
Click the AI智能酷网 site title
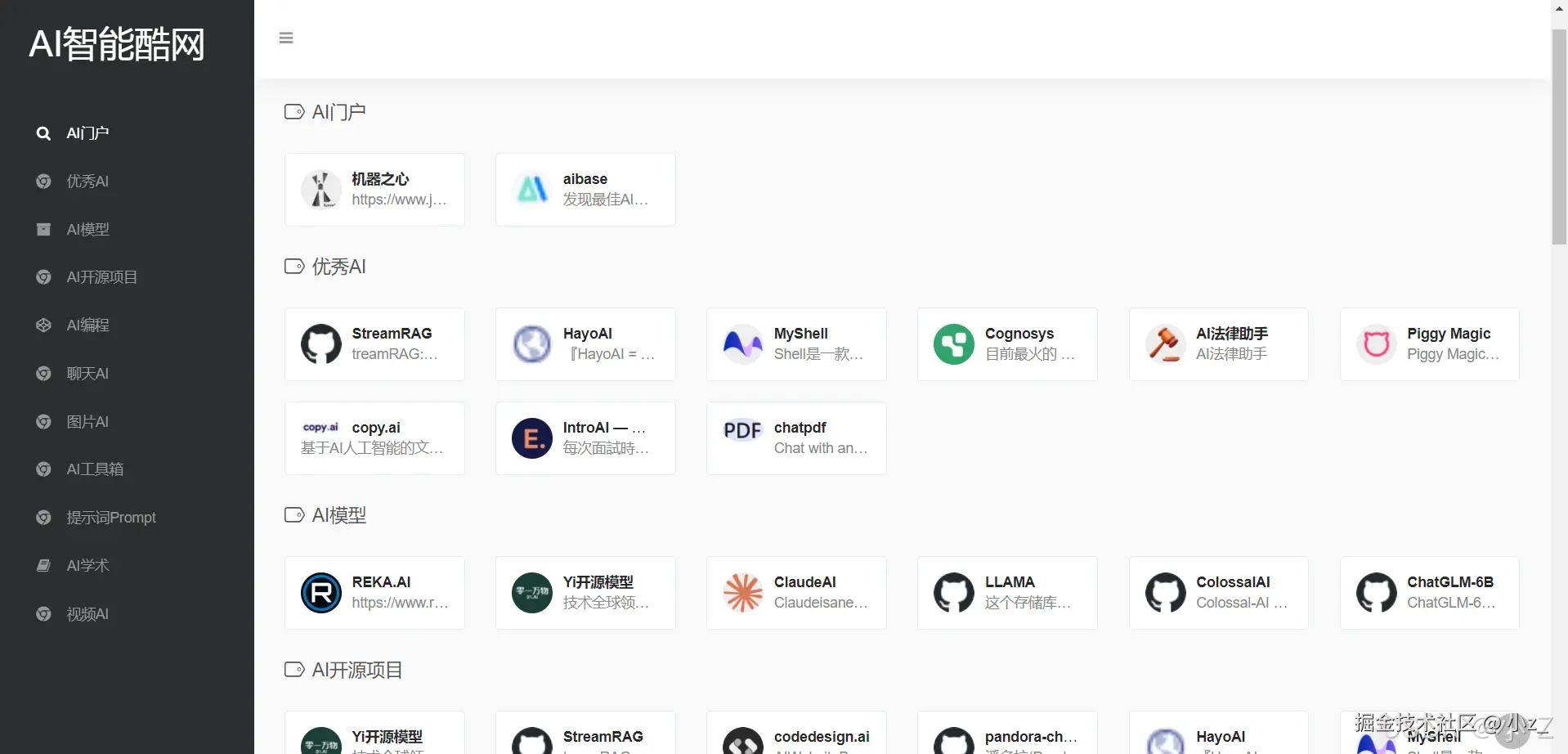click(x=117, y=44)
